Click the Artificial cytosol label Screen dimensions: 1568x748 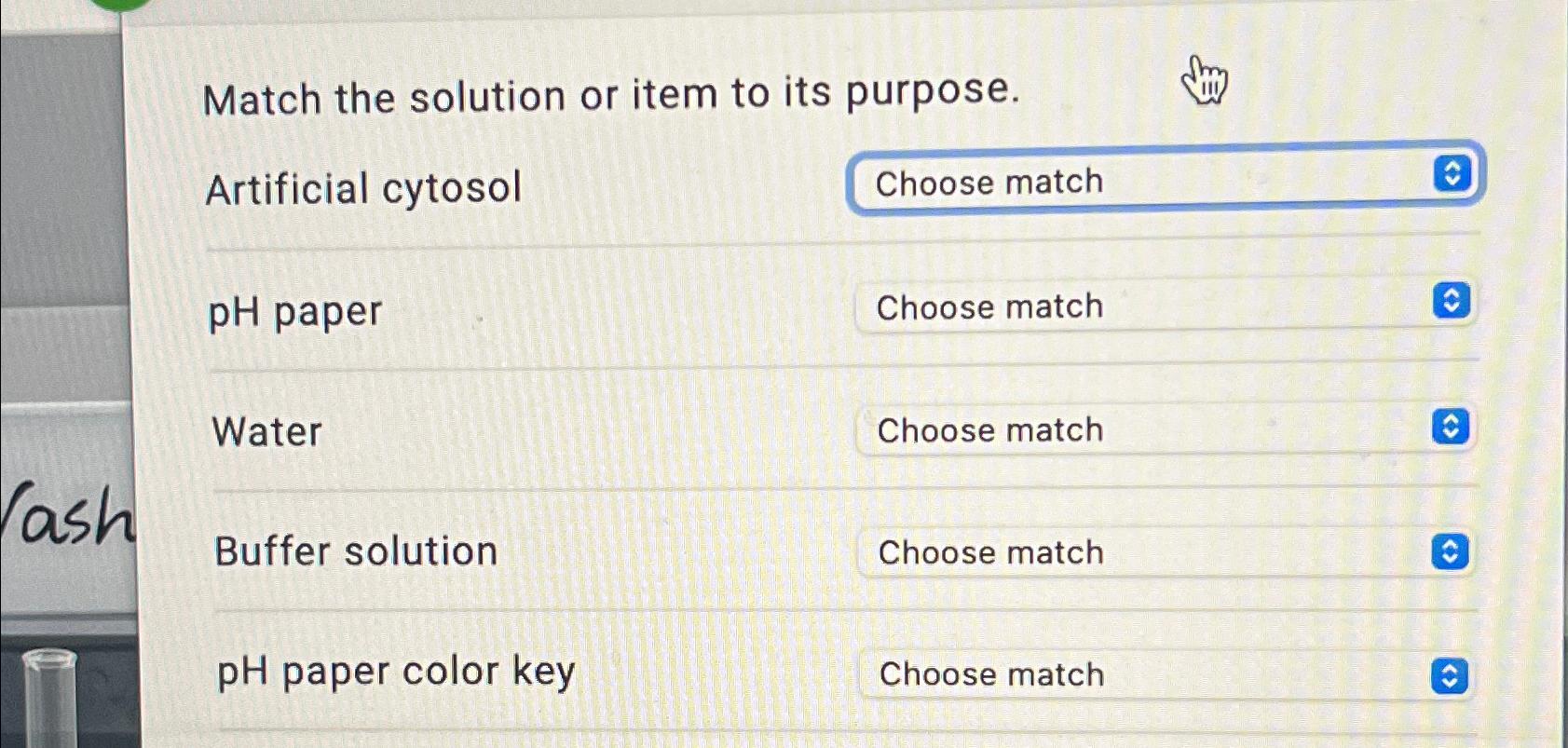point(363,187)
